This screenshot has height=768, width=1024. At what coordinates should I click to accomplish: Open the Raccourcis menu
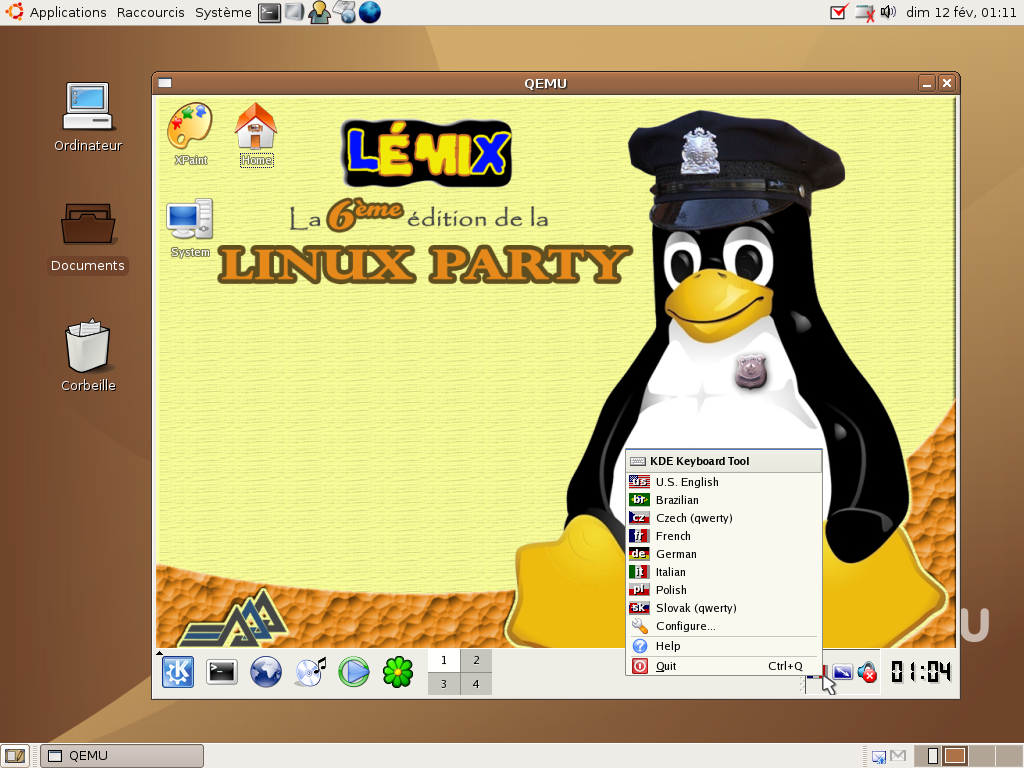point(150,12)
